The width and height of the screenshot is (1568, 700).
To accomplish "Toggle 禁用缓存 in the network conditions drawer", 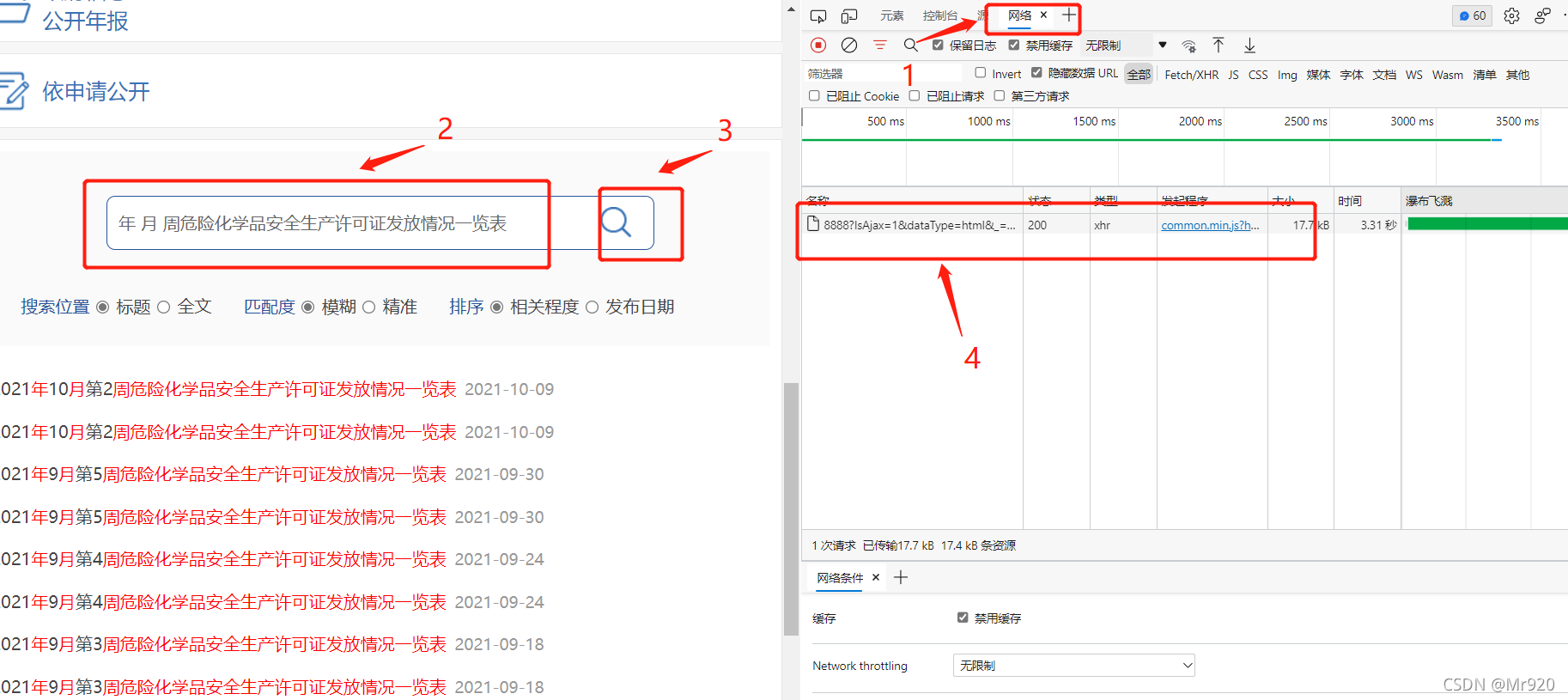I will click(963, 618).
